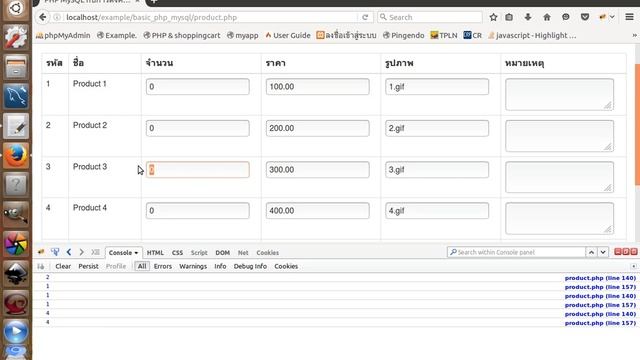Toggle the Firebug command line icon

coord(95,252)
